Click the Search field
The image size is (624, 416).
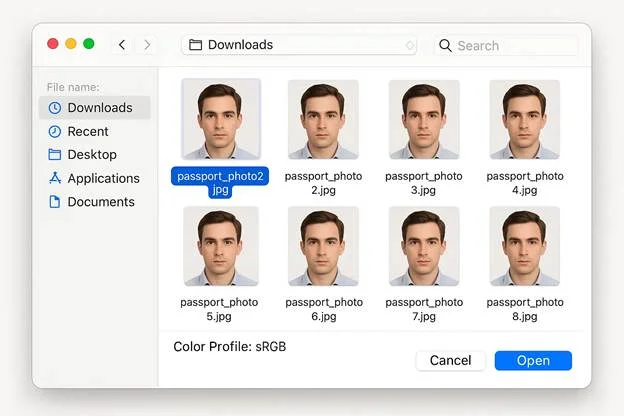(x=506, y=45)
